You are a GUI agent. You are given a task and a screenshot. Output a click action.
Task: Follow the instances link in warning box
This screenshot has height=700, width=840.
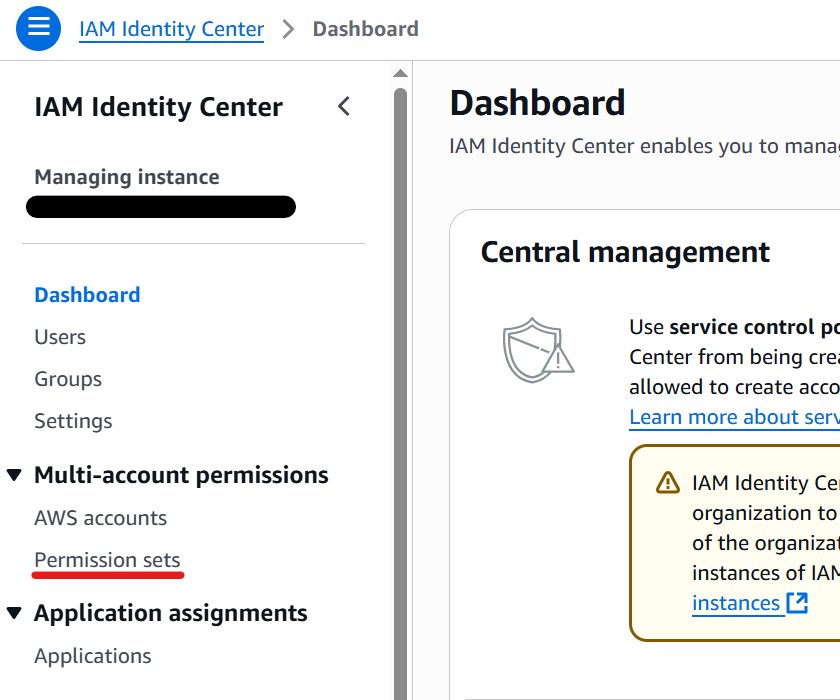[736, 603]
